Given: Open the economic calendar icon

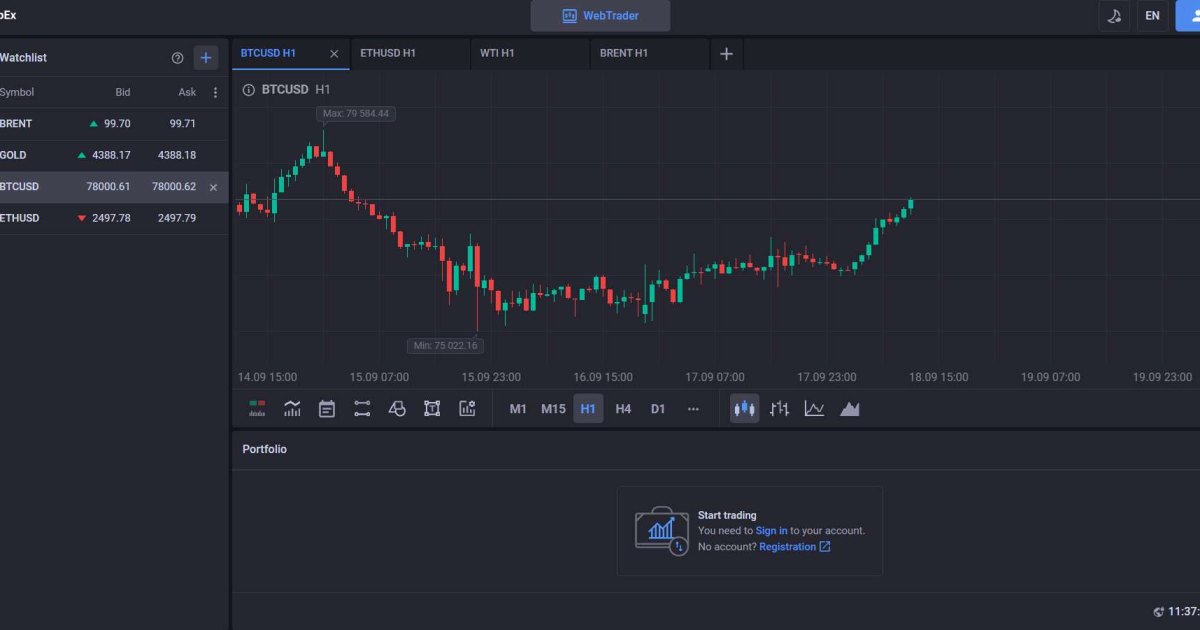Looking at the screenshot, I should point(327,408).
